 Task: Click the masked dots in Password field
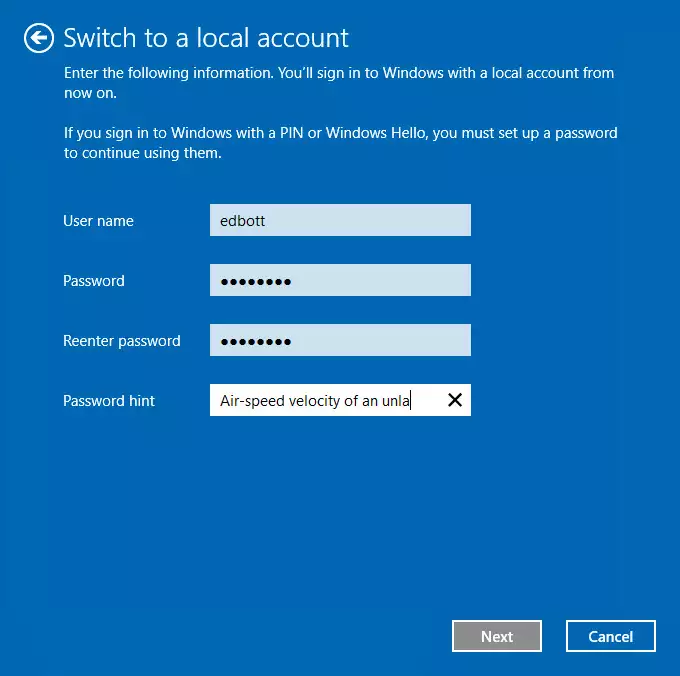point(255,282)
